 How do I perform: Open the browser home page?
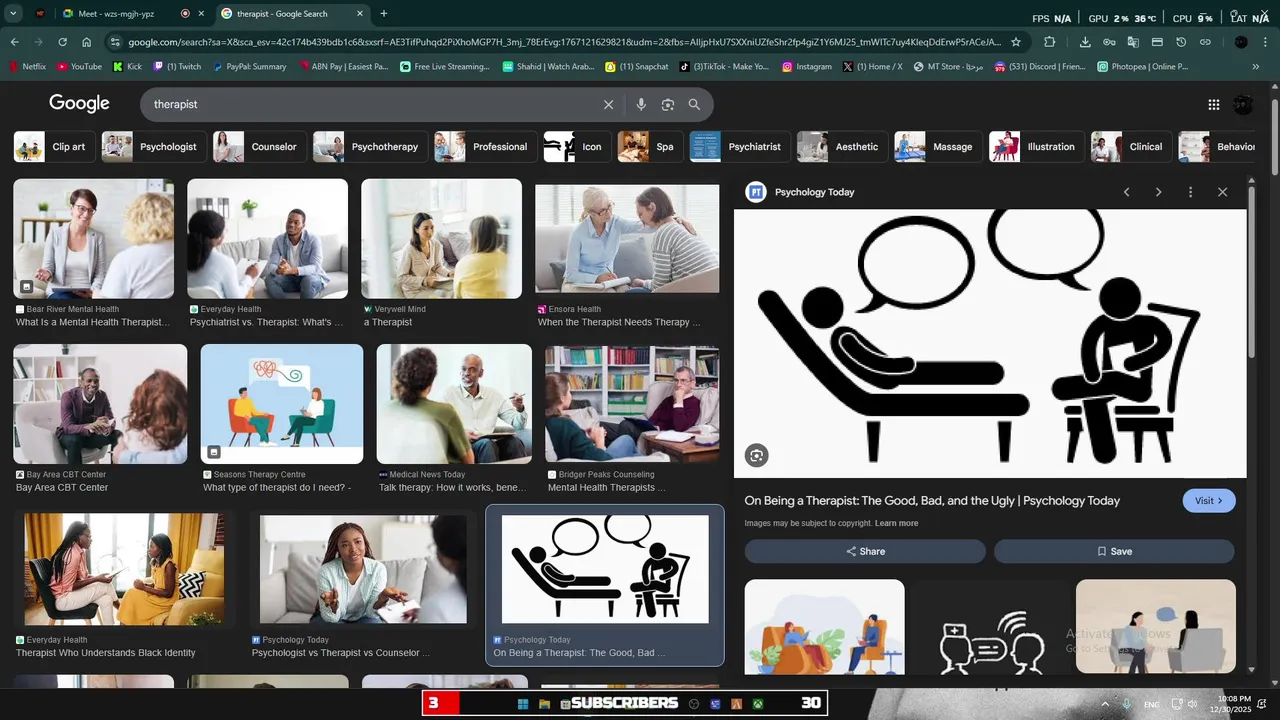87,42
